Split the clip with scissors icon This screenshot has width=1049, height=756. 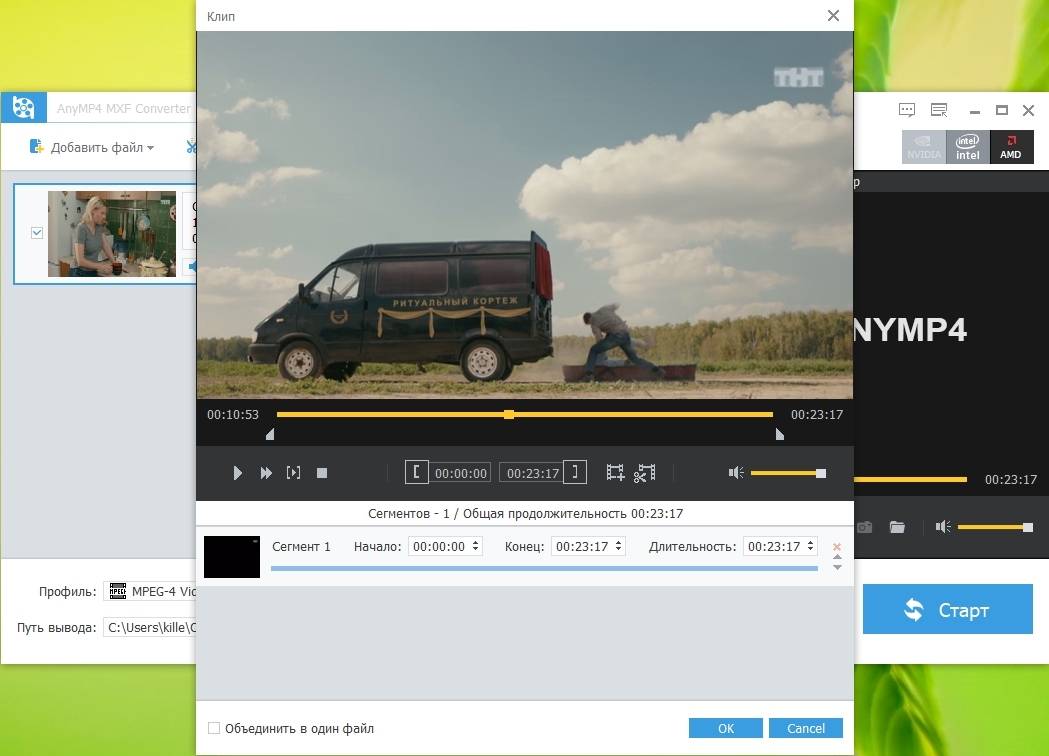click(645, 473)
